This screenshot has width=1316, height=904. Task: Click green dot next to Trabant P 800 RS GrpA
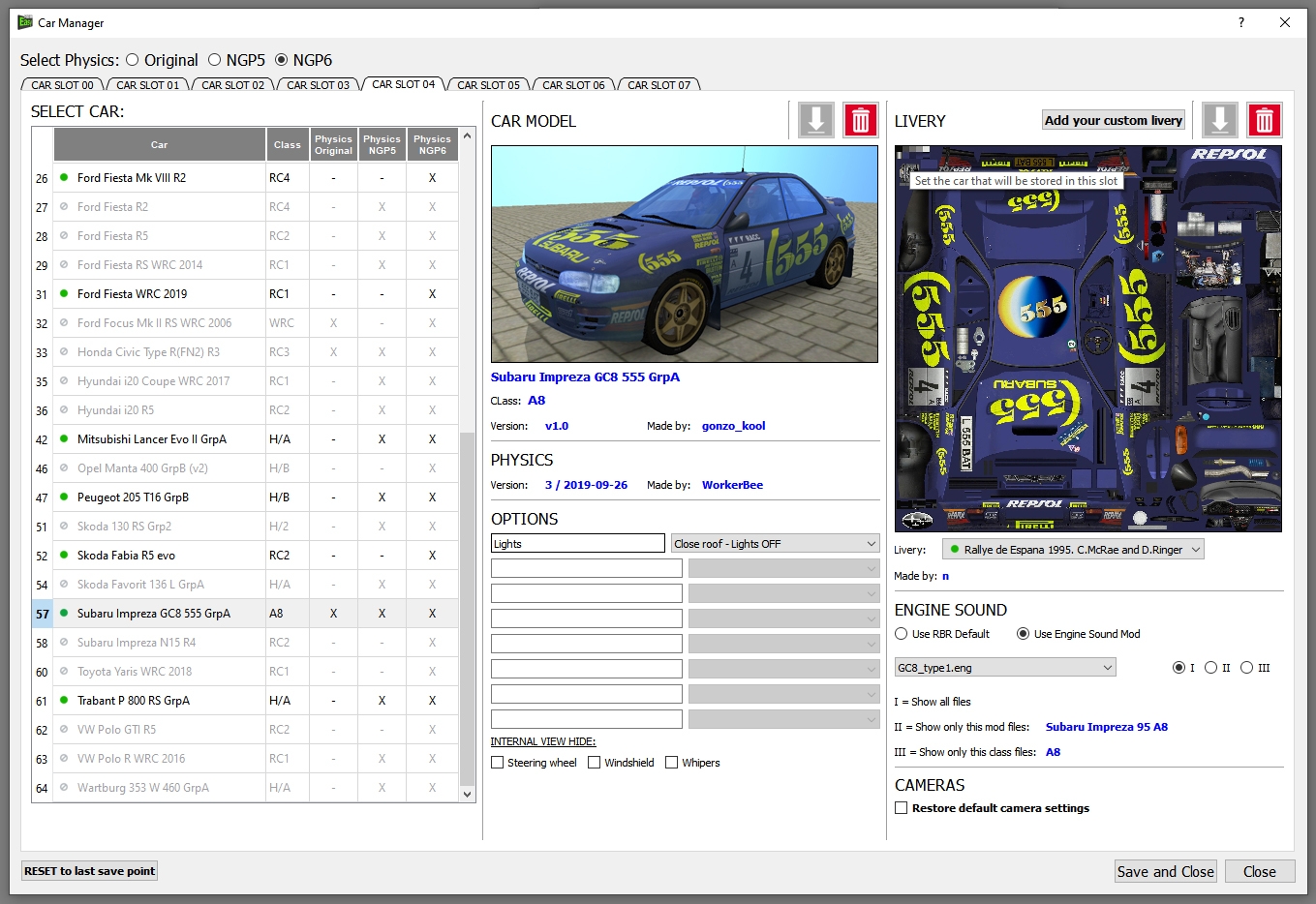64,700
